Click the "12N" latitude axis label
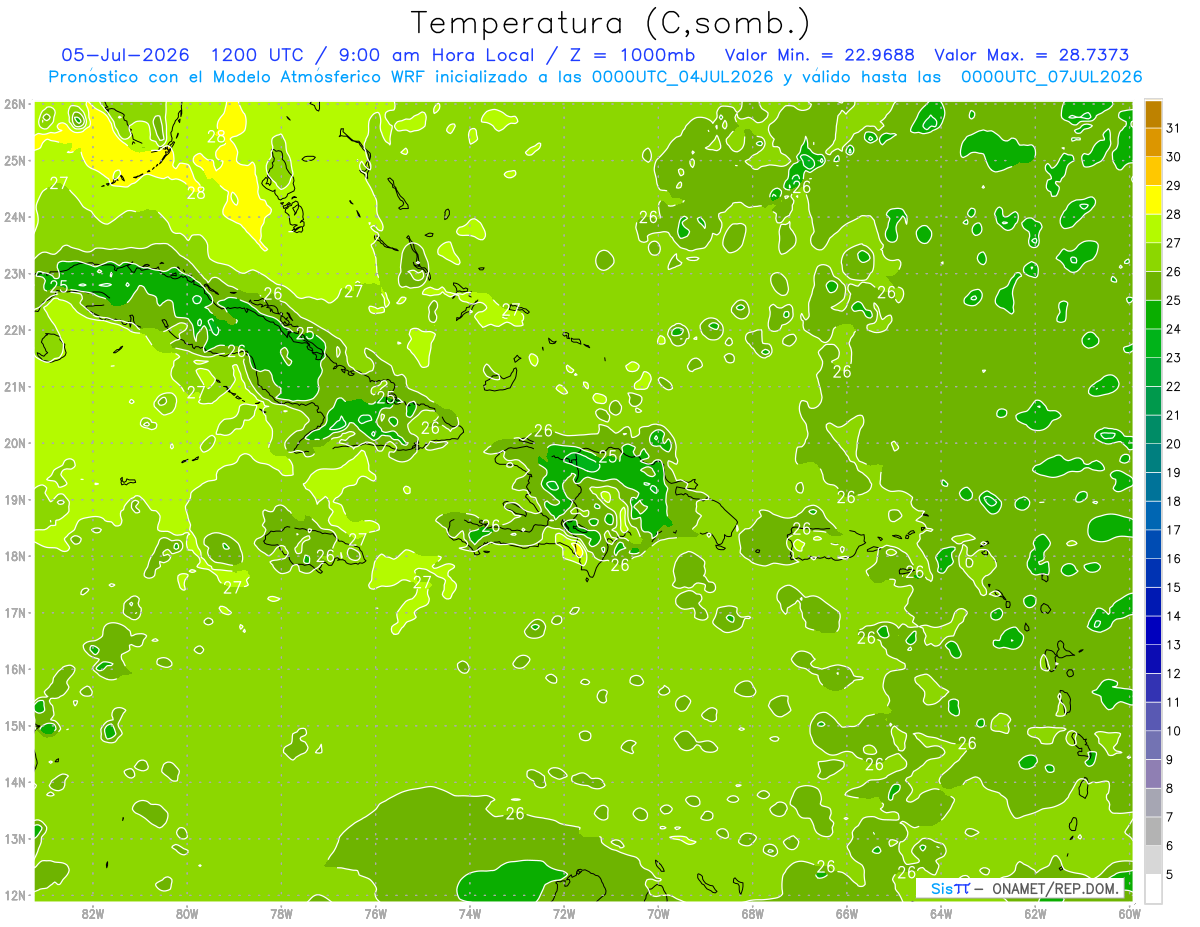This screenshot has height=927, width=1200. [x=14, y=895]
